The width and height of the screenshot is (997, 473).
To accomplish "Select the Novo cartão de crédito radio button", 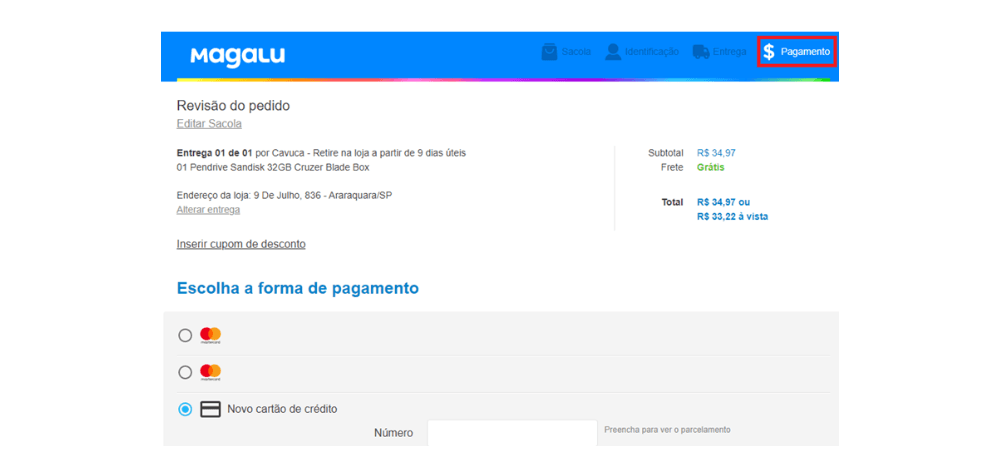I will (x=185, y=409).
